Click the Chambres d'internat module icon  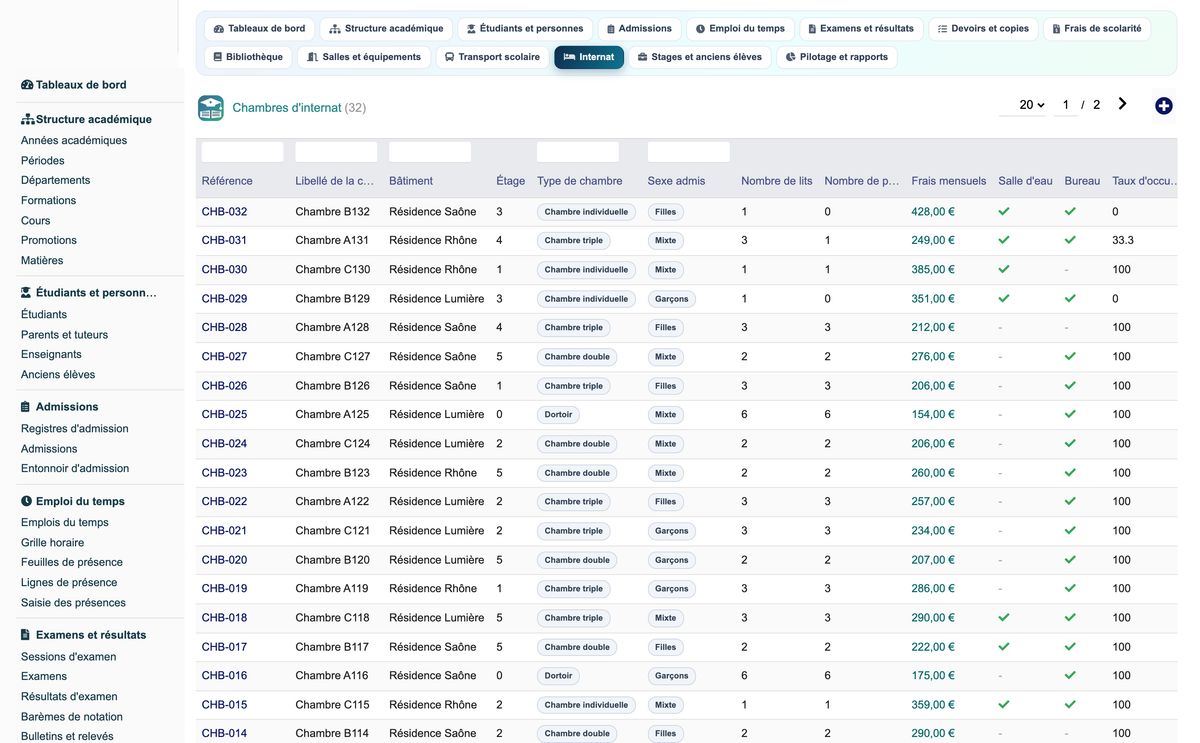(x=211, y=108)
